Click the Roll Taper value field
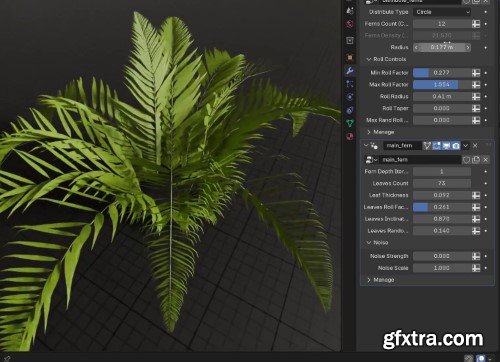Screen dimensions: 500x362 tap(442, 108)
